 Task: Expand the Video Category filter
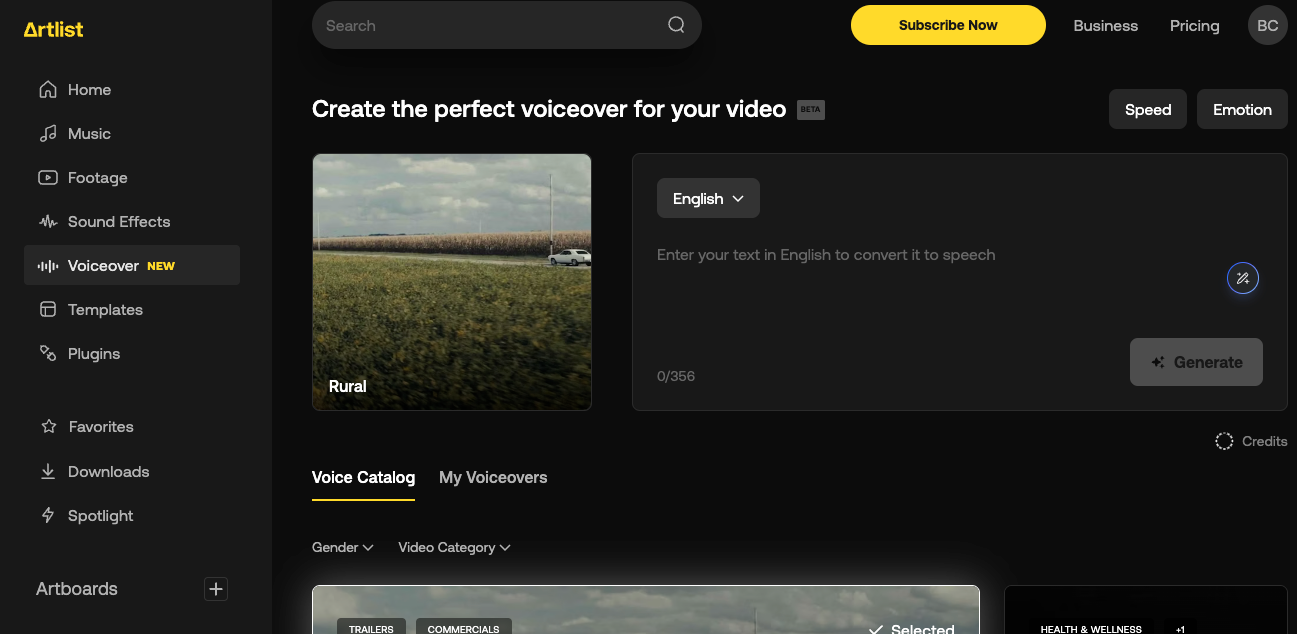[454, 548]
